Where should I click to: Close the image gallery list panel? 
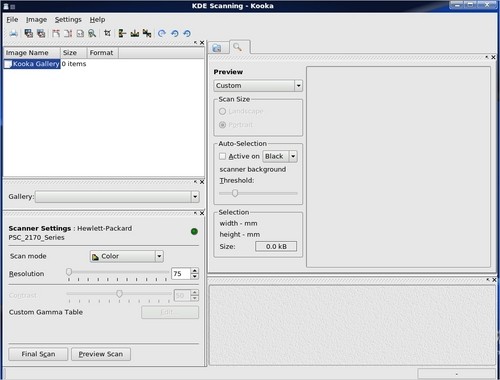(202, 43)
